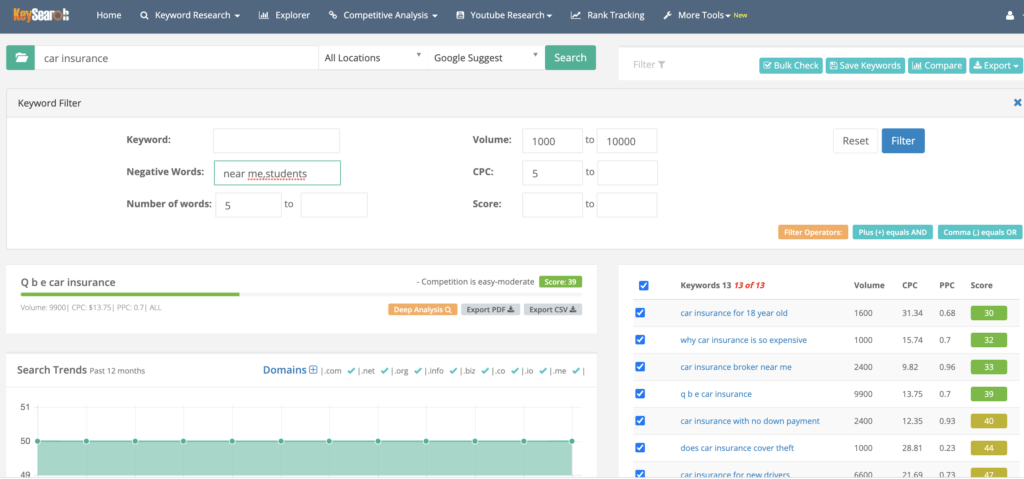Open the All Locations dropdown
The image size is (1024, 479).
[372, 58]
